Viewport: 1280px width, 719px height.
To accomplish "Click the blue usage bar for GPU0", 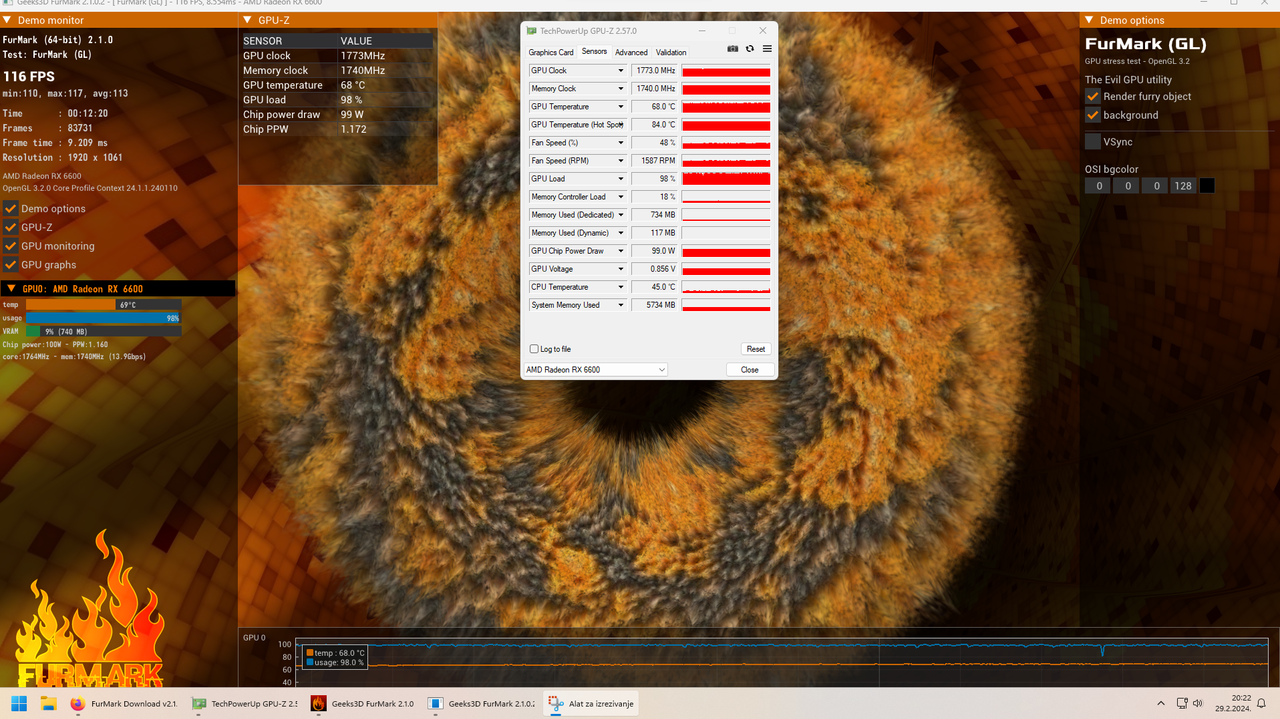I will tap(103, 318).
